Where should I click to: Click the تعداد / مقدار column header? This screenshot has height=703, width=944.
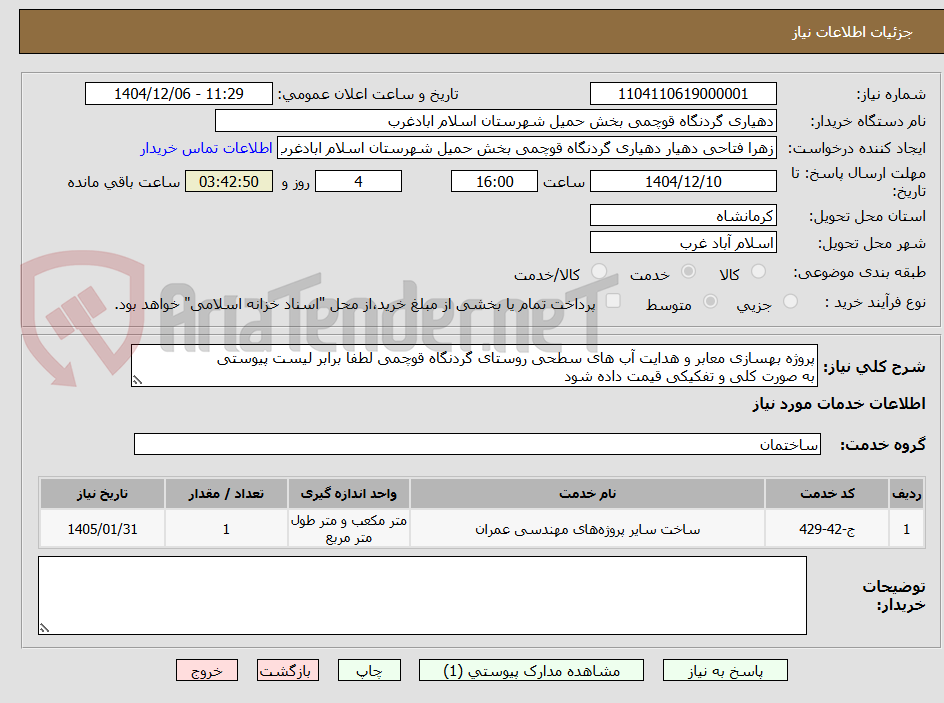(226, 494)
